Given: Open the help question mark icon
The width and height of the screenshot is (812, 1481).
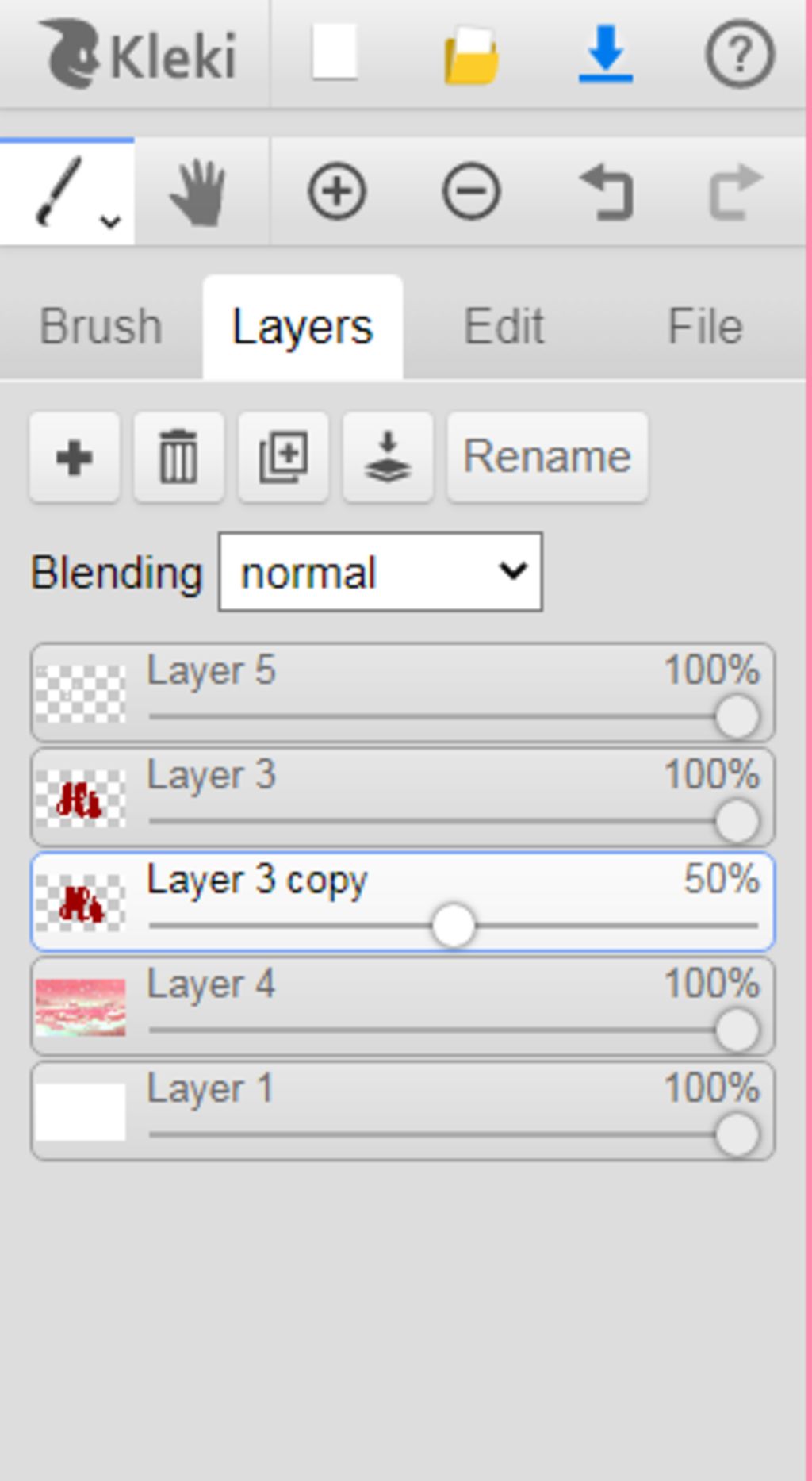Looking at the screenshot, I should (739, 54).
